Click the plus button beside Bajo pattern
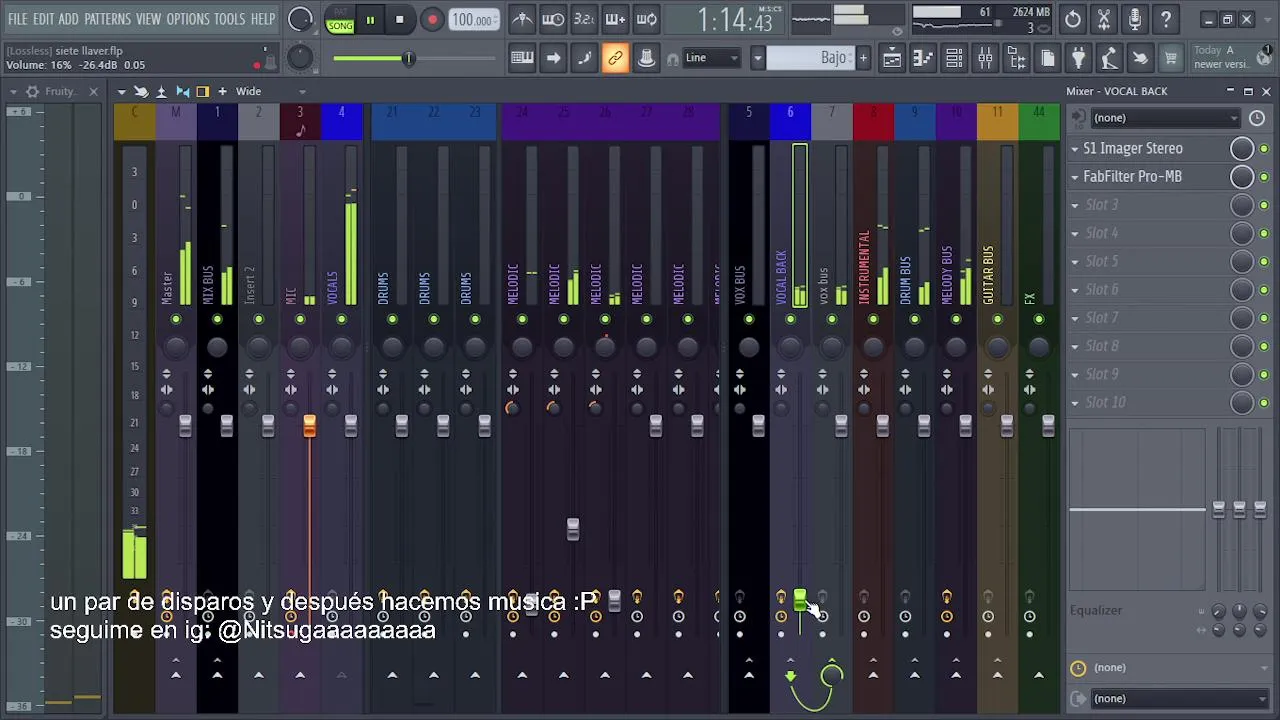Screen dimensions: 1280x720 point(863,58)
